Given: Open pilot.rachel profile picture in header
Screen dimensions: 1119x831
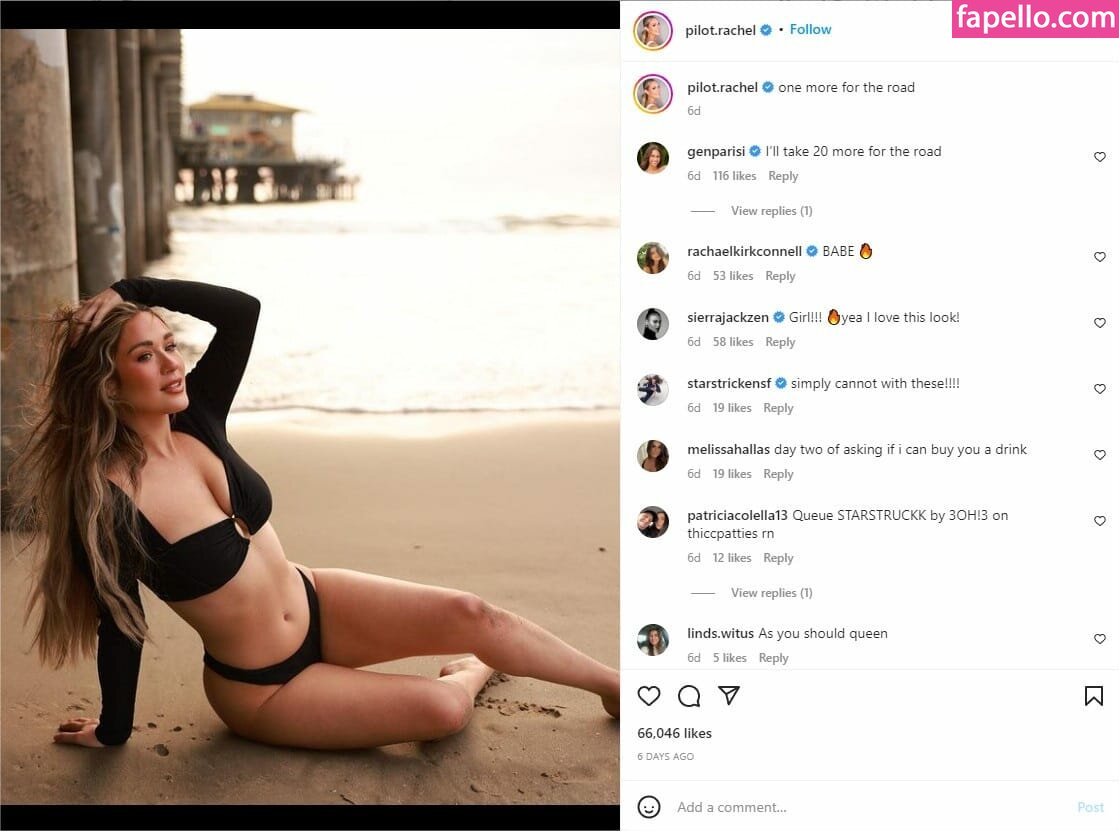Looking at the screenshot, I should [x=652, y=31].
